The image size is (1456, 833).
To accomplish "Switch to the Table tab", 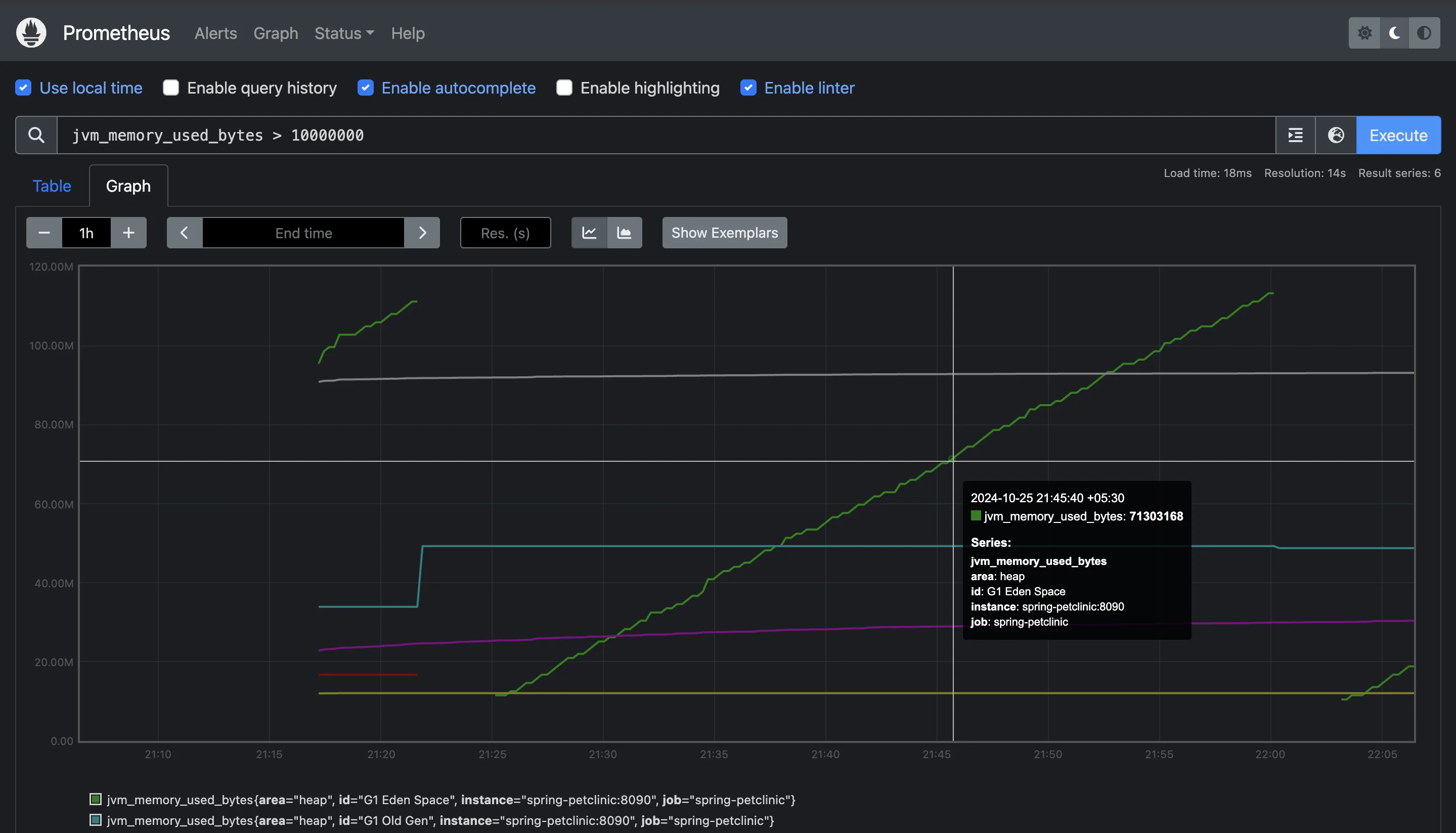I will (52, 186).
